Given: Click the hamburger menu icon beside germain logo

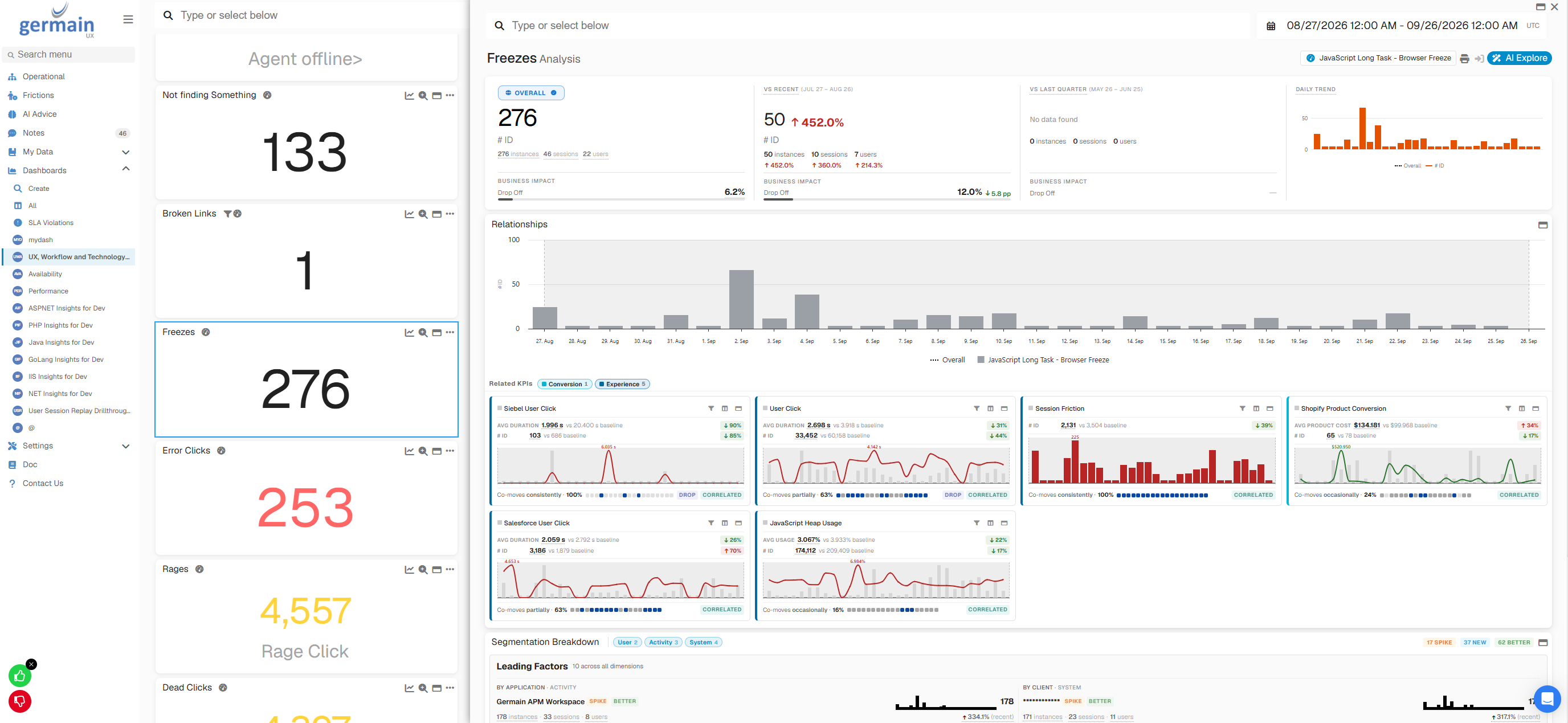Looking at the screenshot, I should click(128, 19).
